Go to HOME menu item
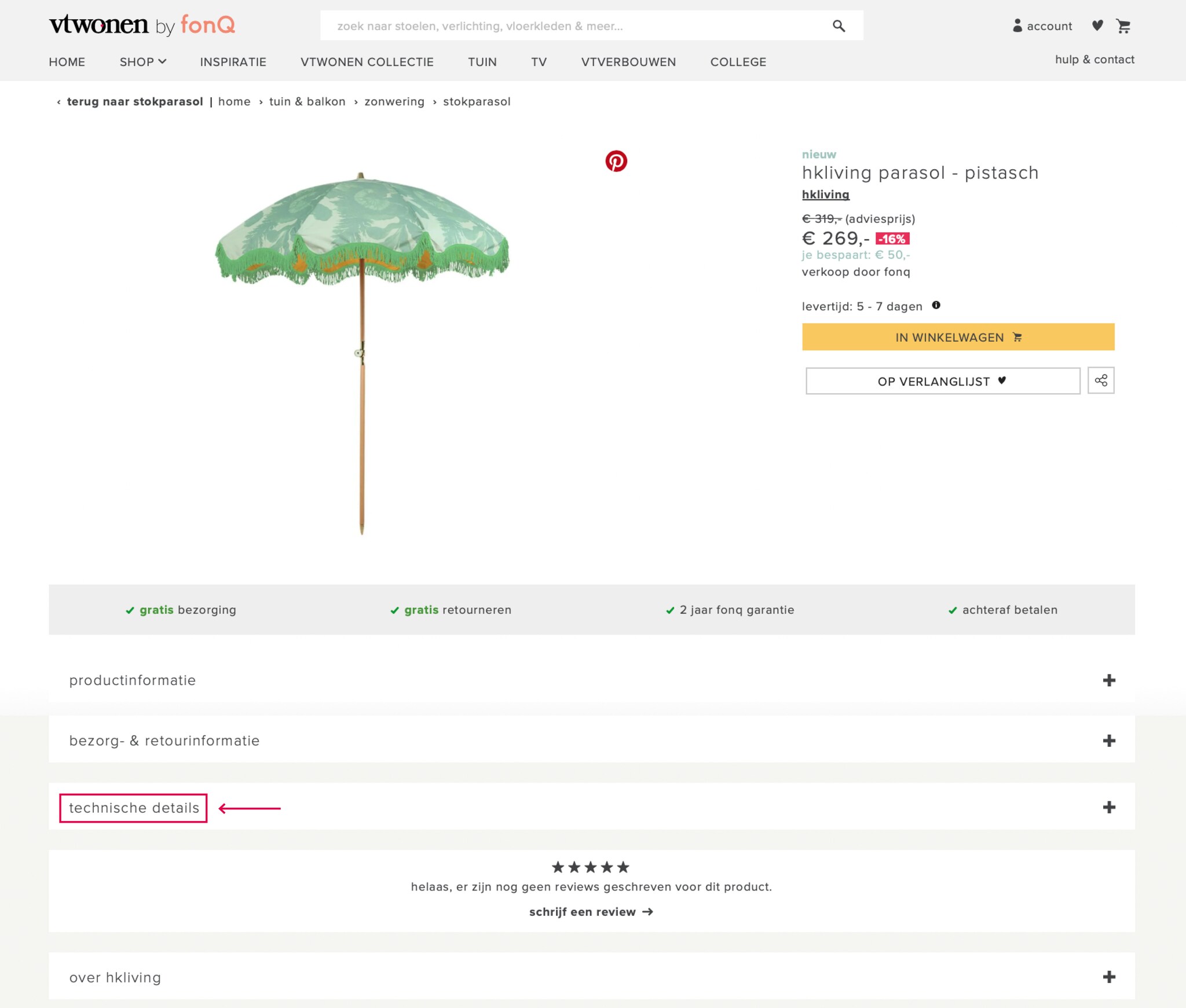This screenshot has width=1186, height=1008. click(67, 62)
